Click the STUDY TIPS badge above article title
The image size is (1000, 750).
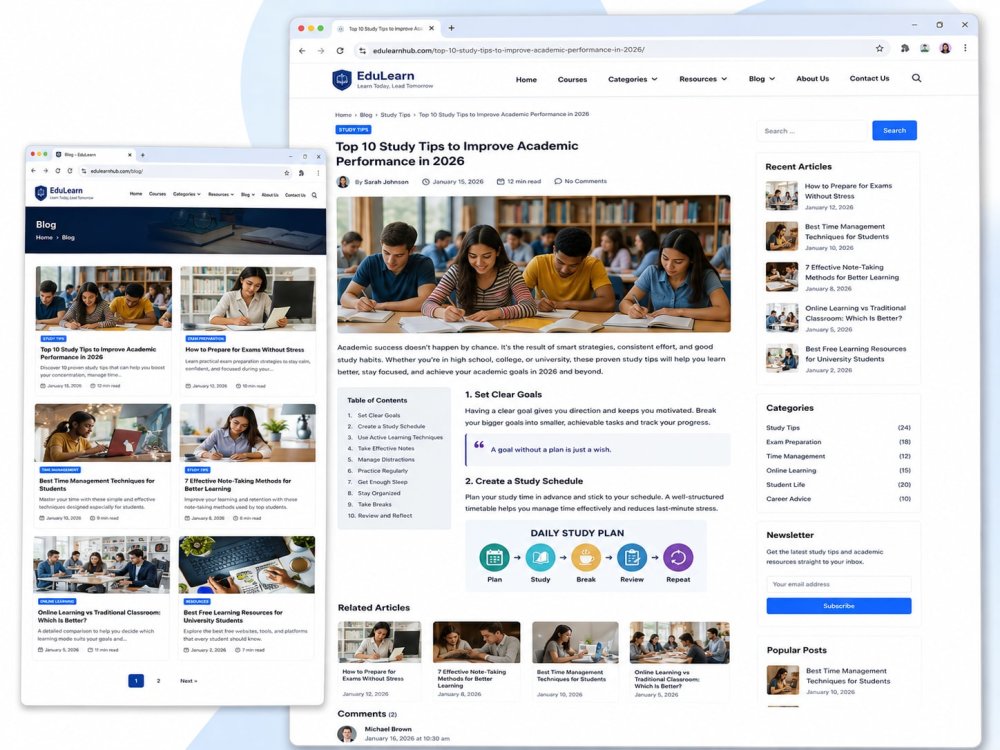click(353, 129)
